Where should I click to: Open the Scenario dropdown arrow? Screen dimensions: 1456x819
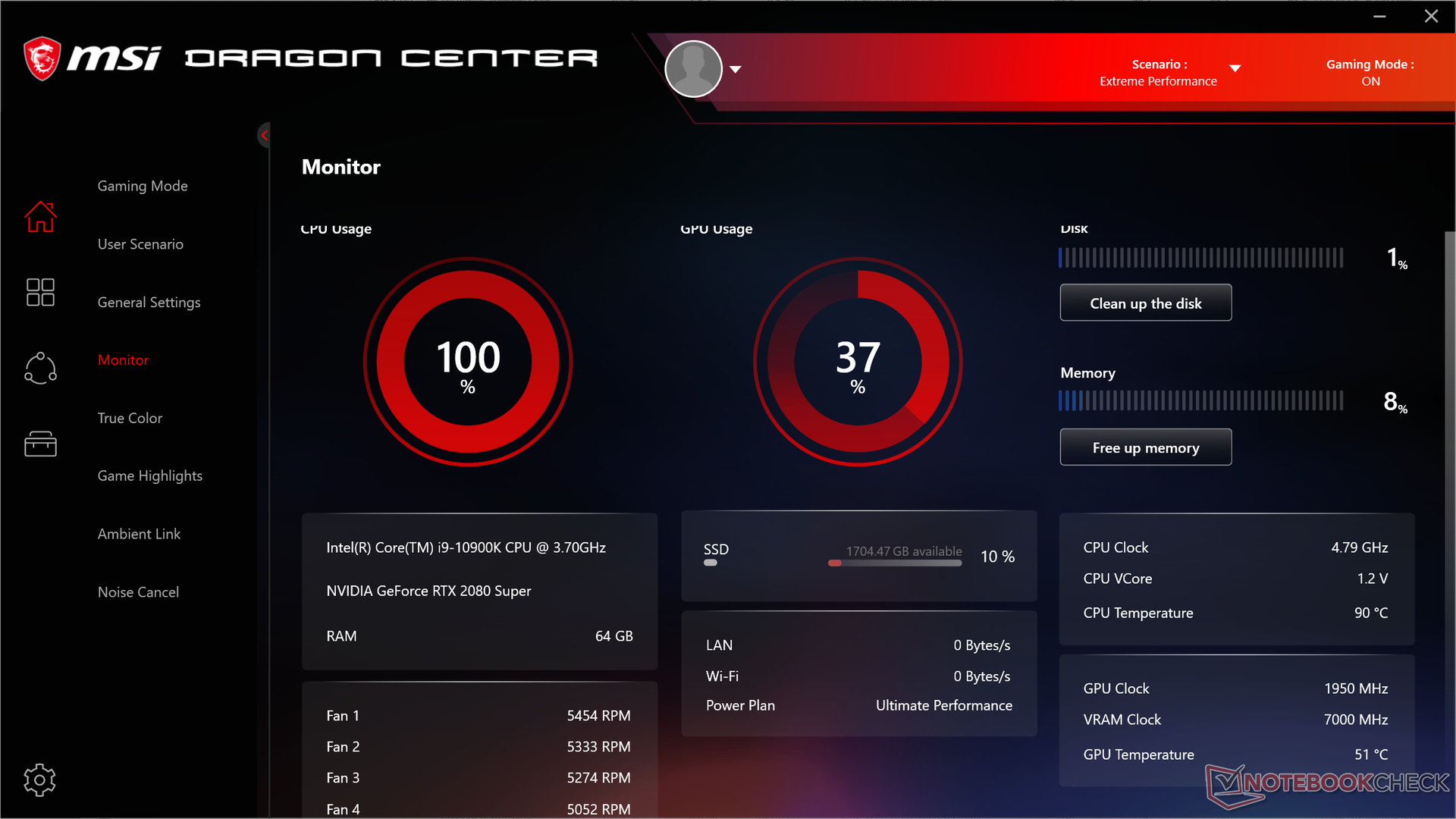(x=1235, y=68)
